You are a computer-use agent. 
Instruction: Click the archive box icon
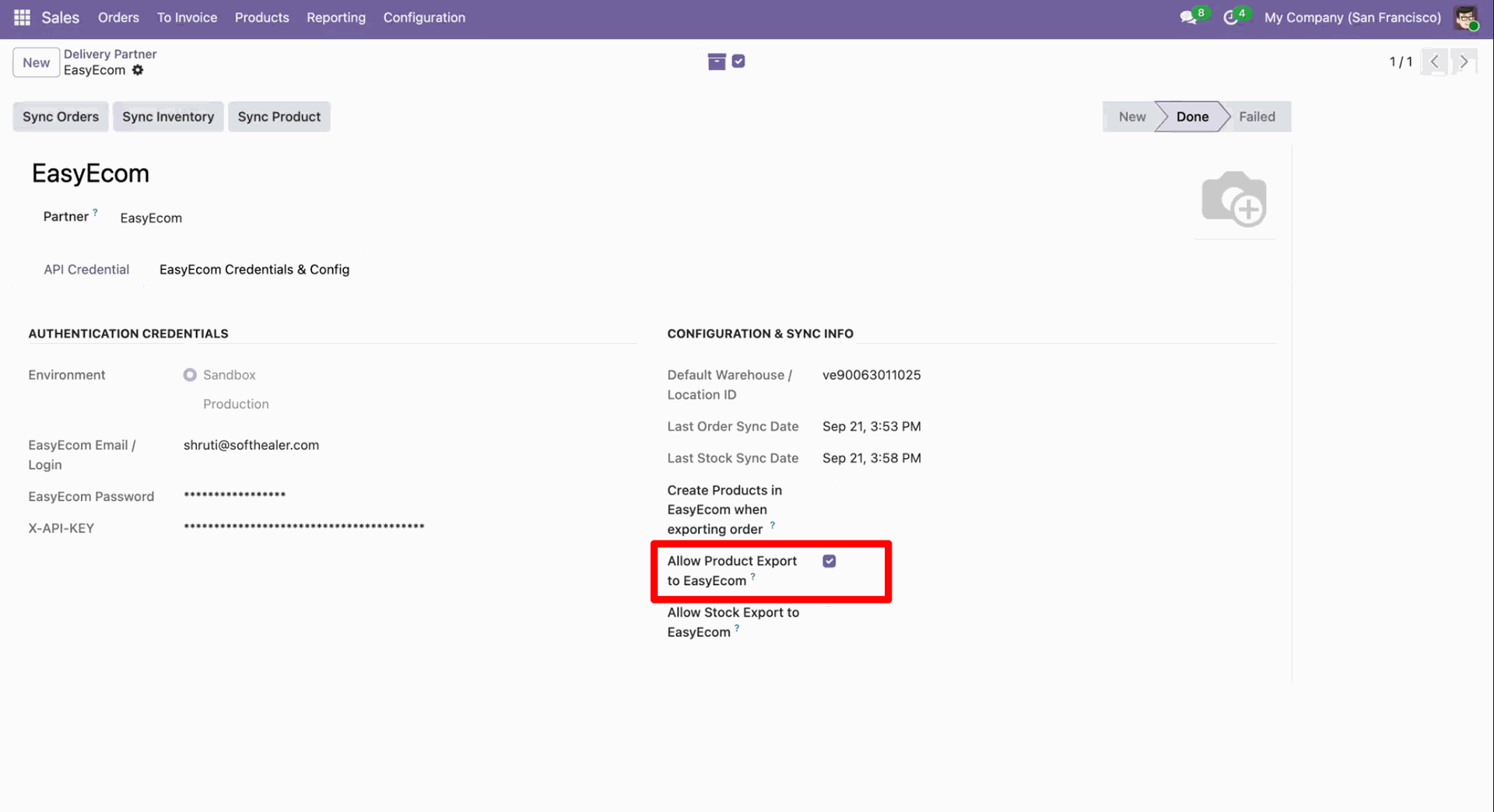(717, 61)
